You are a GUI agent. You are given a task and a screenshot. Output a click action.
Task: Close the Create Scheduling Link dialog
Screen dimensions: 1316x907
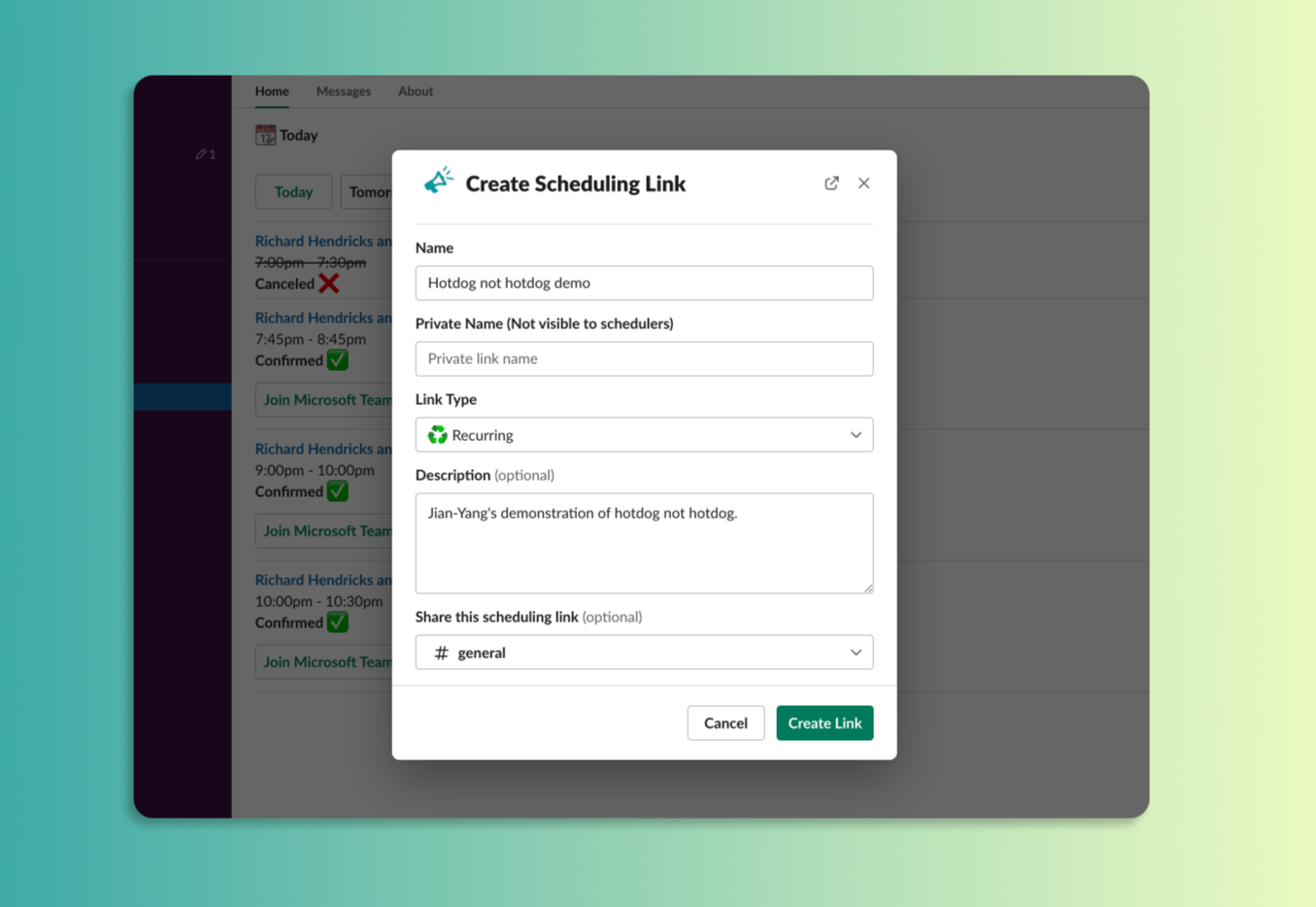point(863,184)
